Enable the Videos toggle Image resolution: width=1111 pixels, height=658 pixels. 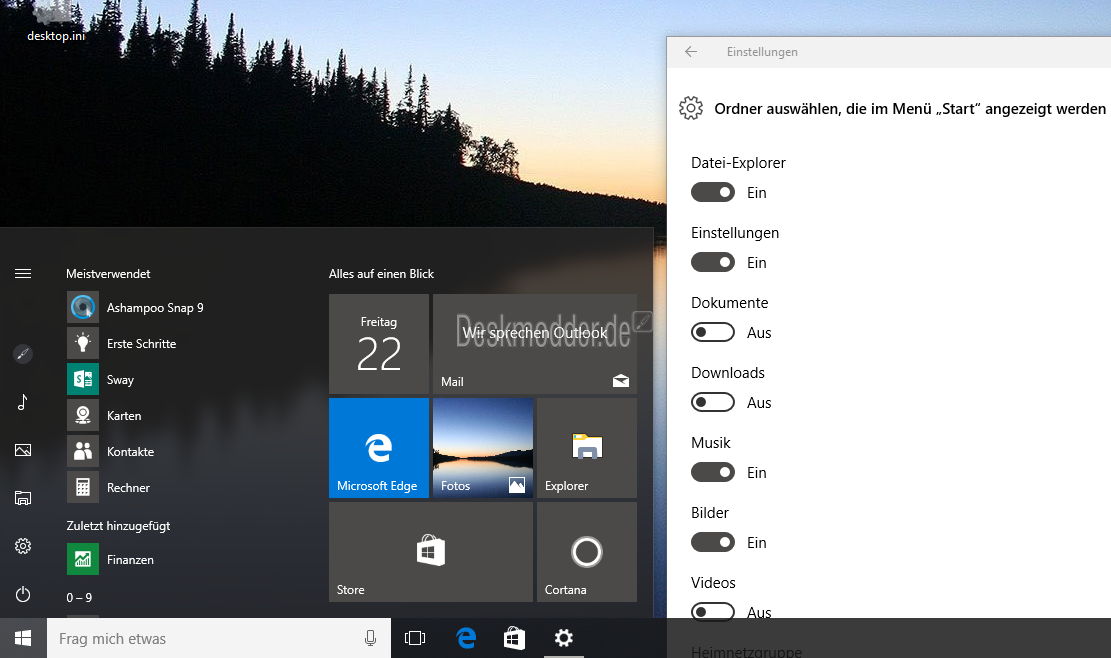tap(713, 611)
